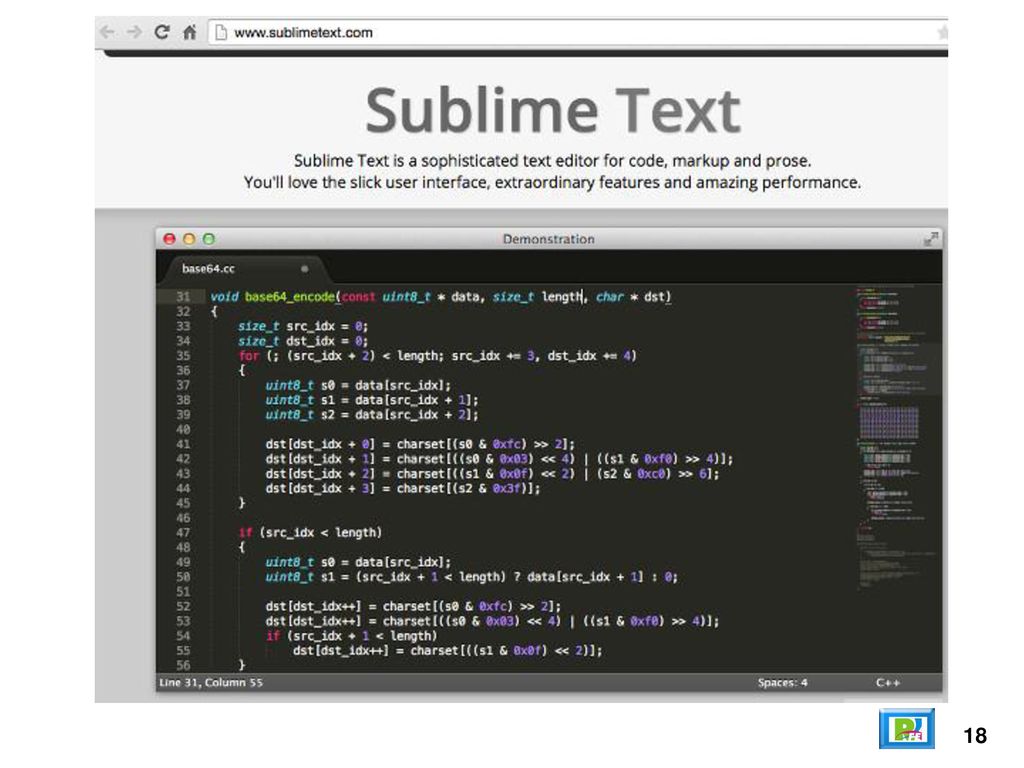Click the red close dot of Demonstration window
1024x768 pixels.
click(x=170, y=239)
